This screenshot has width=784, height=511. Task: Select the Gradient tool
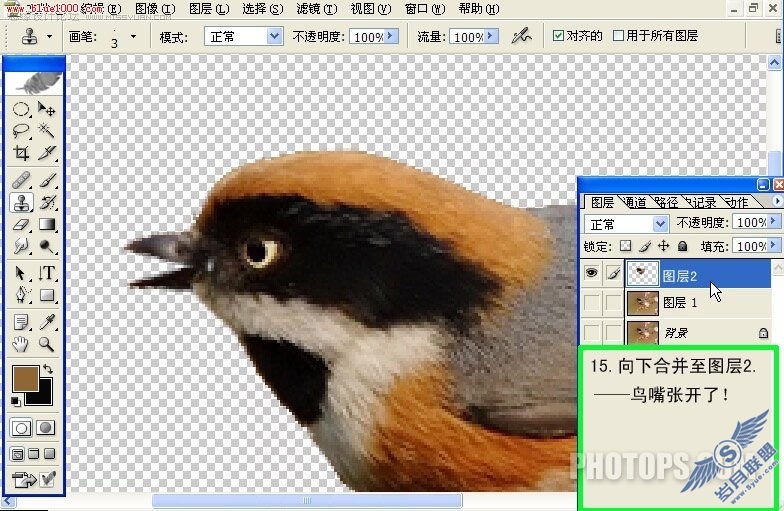pos(46,224)
